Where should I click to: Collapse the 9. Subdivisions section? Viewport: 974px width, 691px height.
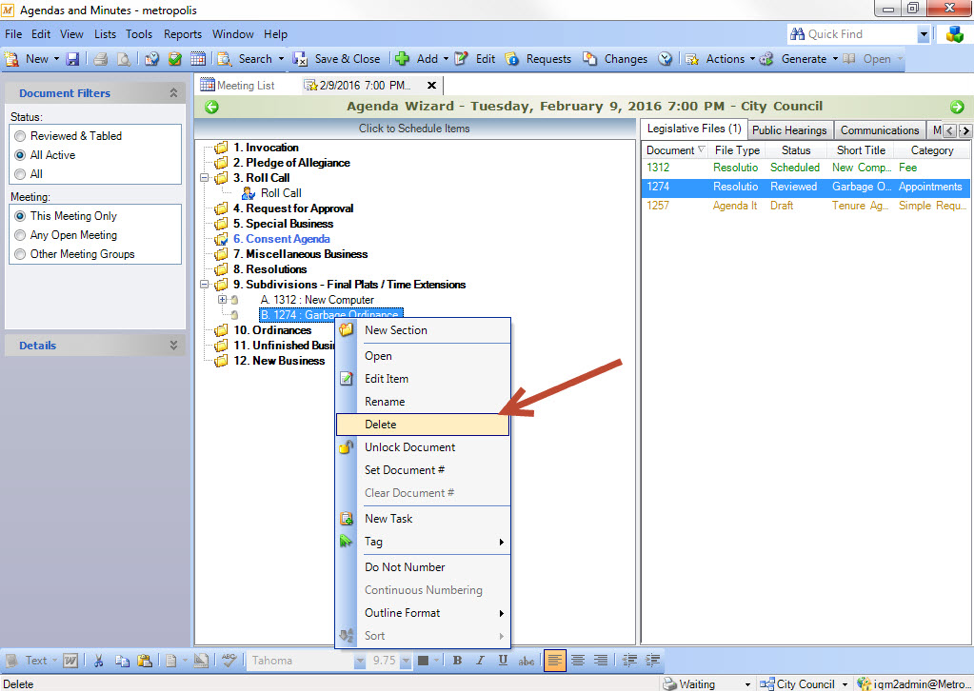204,285
